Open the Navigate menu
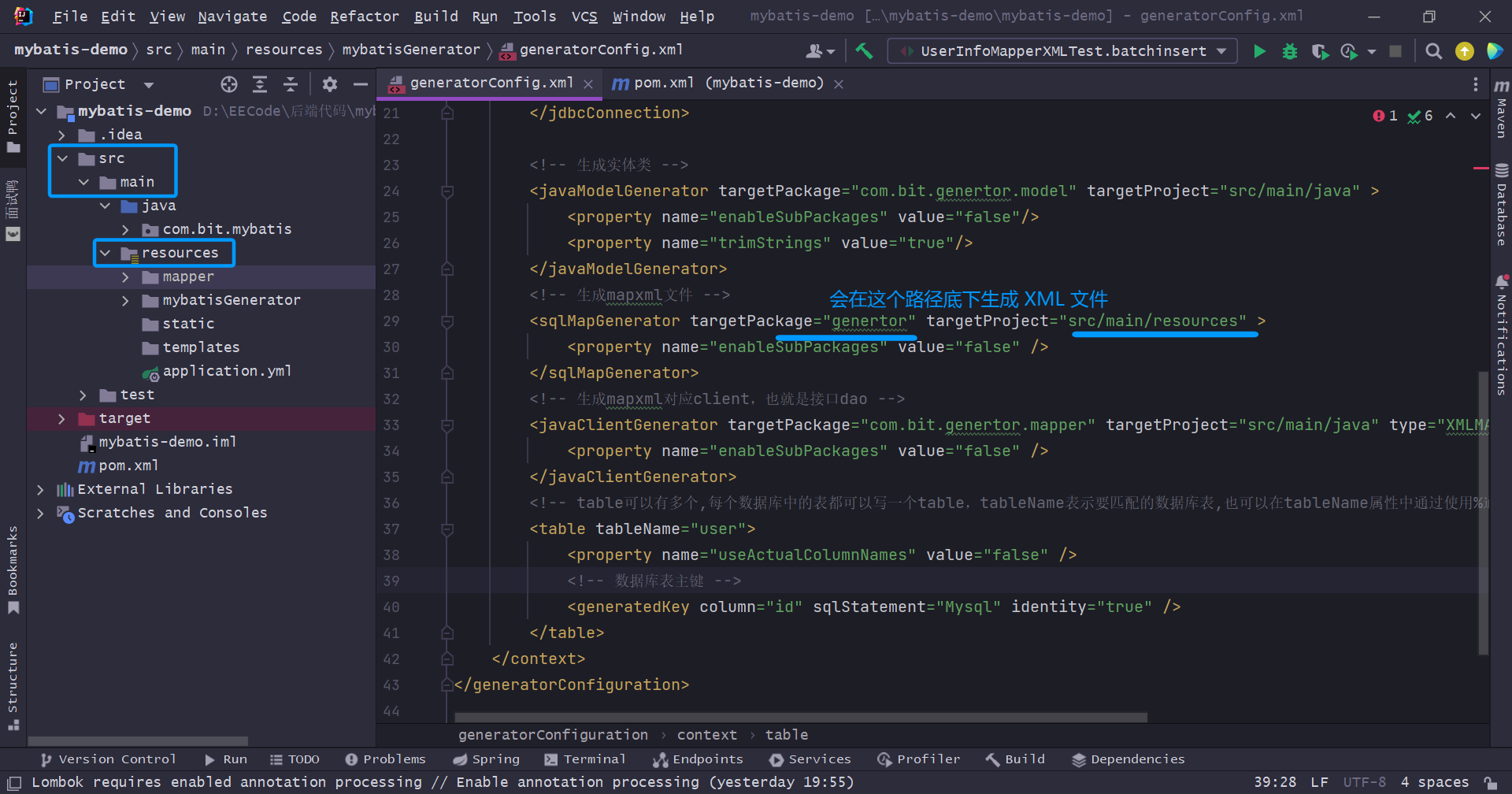This screenshot has width=1512, height=794. coord(232,17)
